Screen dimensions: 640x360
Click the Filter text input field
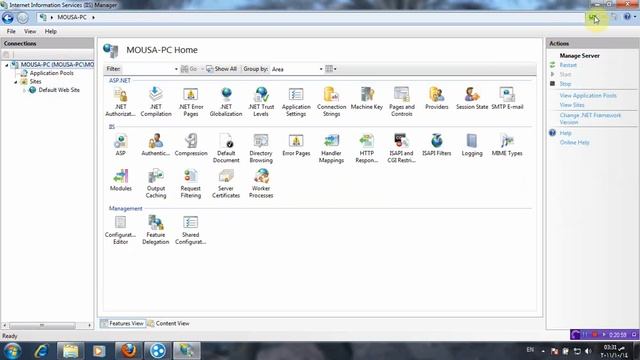(147, 69)
